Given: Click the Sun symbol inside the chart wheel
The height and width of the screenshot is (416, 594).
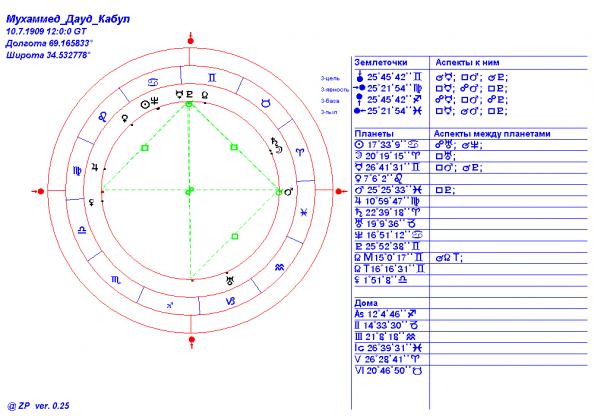Looking at the screenshot, I should click(x=145, y=104).
